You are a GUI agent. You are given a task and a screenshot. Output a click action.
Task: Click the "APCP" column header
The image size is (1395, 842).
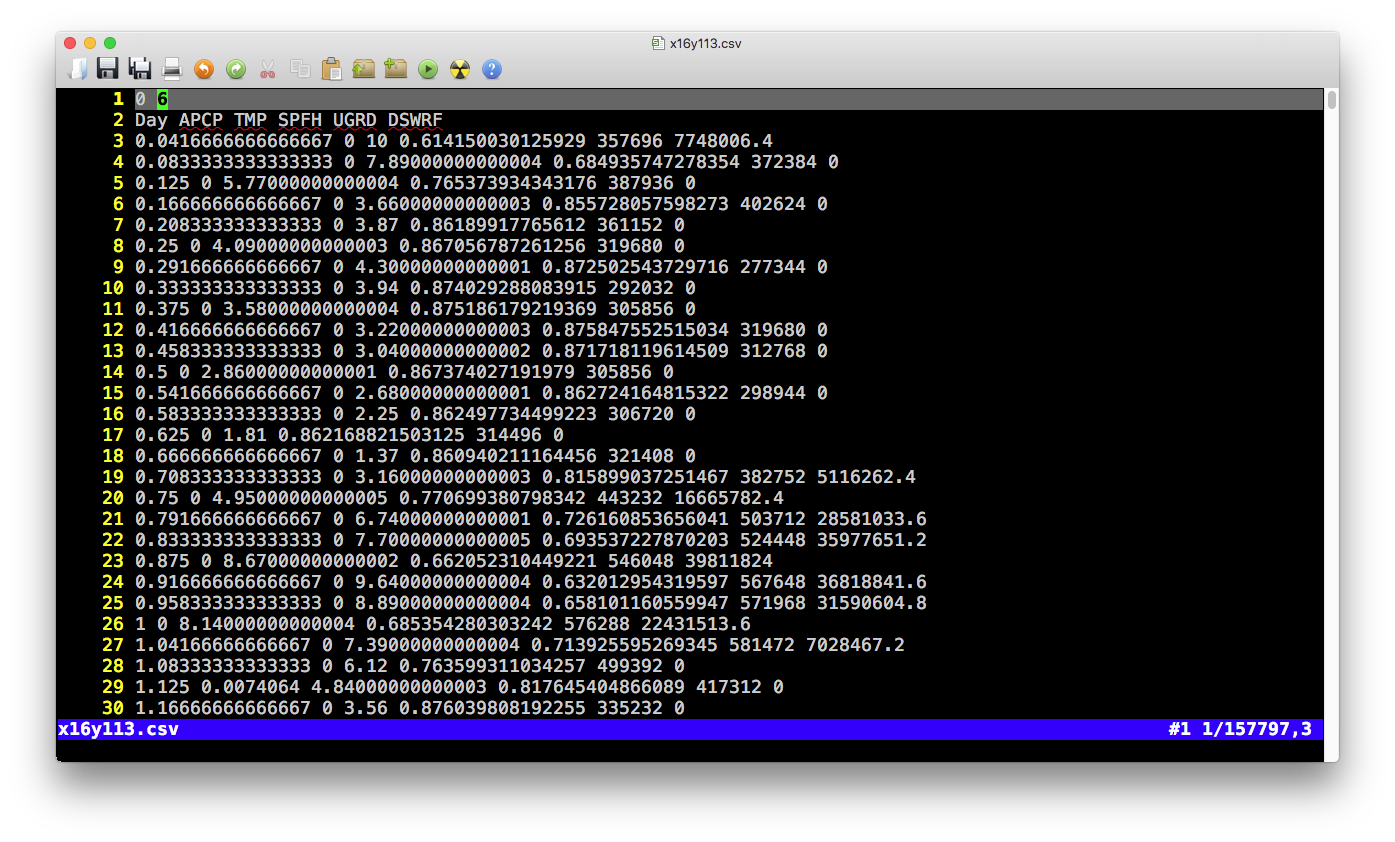[201, 120]
